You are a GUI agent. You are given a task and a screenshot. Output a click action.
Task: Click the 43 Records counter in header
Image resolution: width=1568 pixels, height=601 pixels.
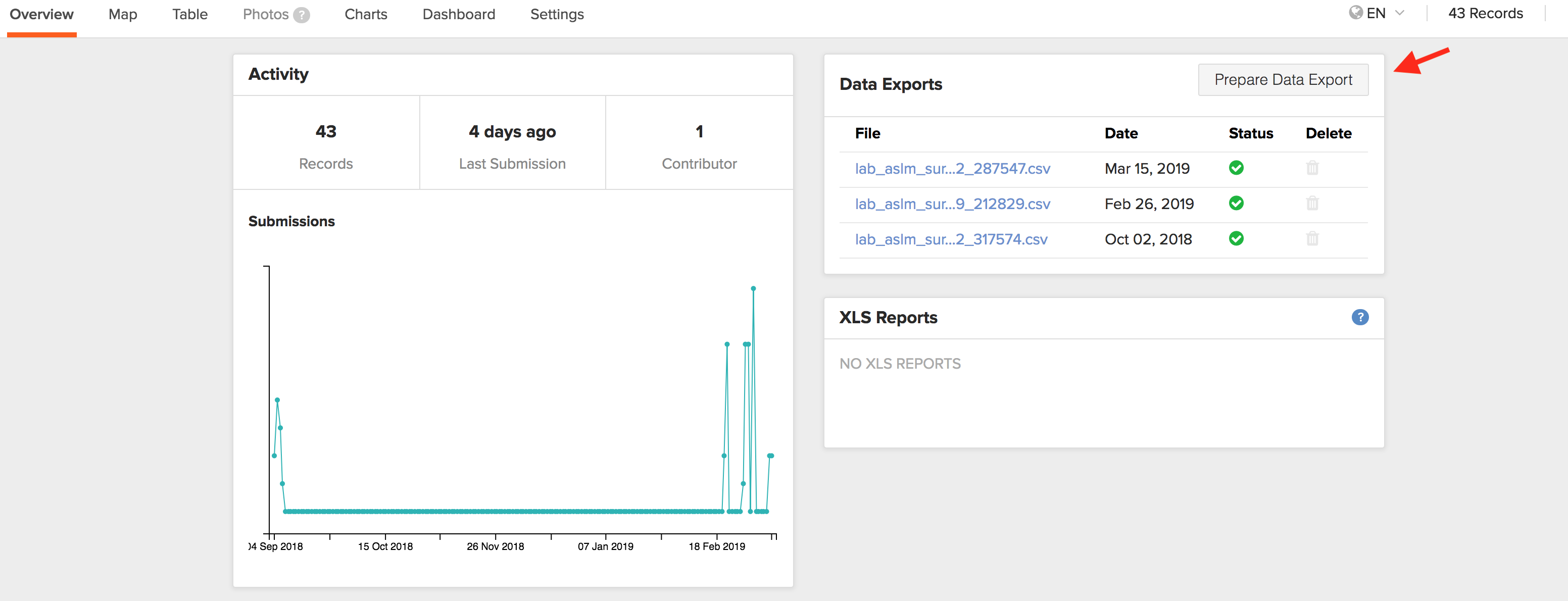pyautogui.click(x=1485, y=13)
